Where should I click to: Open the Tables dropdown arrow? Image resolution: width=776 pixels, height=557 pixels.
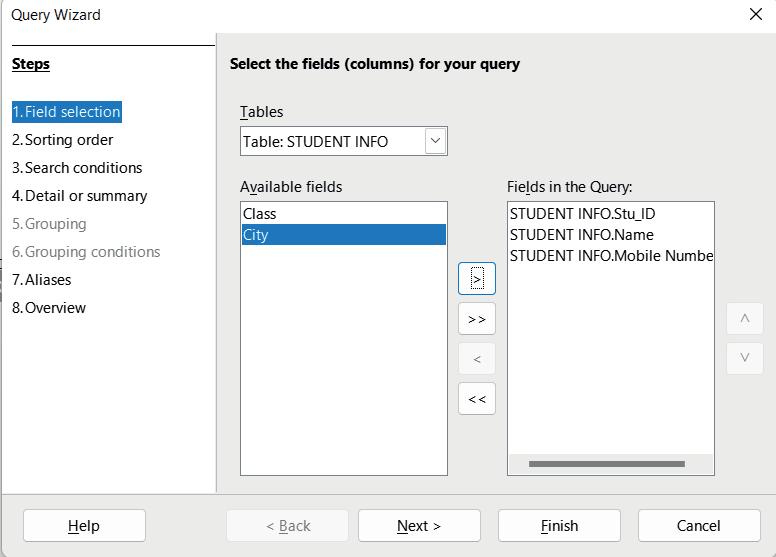(x=435, y=141)
